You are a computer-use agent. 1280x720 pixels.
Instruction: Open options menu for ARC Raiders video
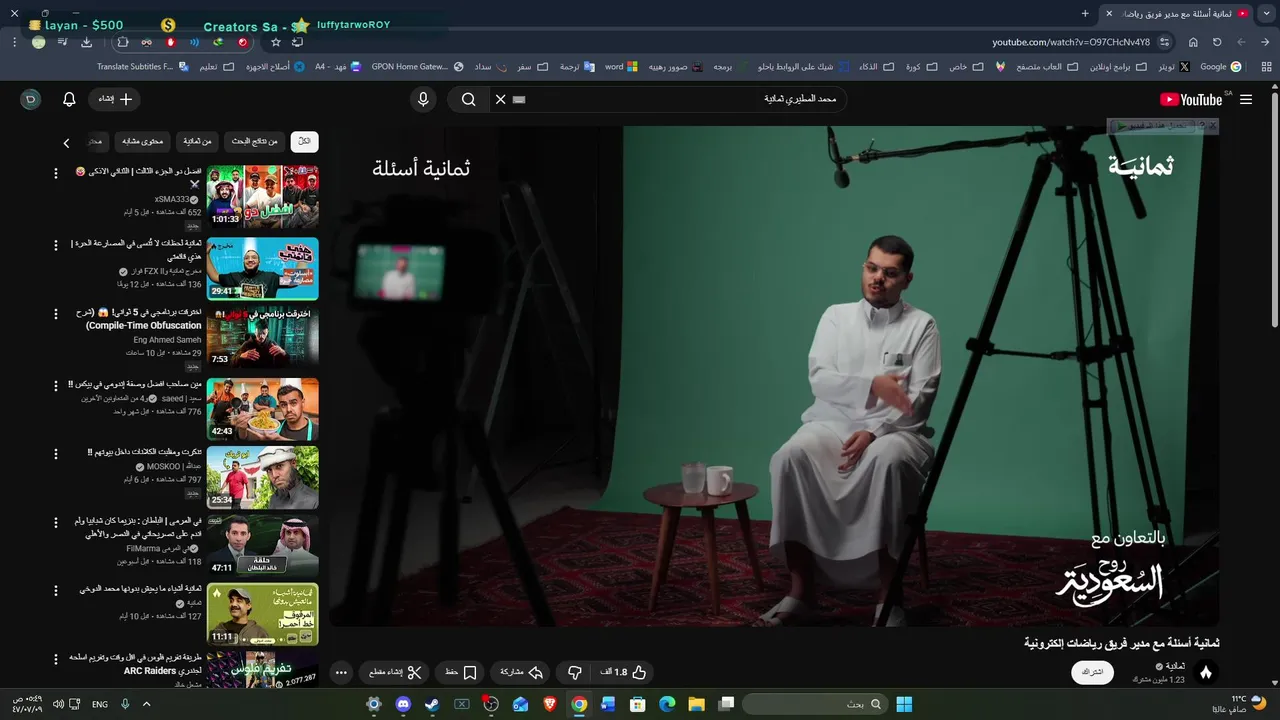(56, 659)
